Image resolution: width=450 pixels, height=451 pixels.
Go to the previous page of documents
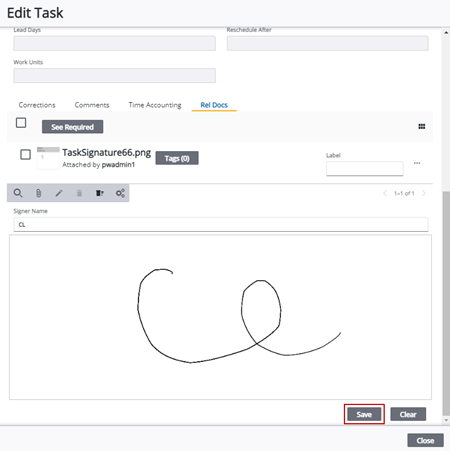[x=385, y=193]
